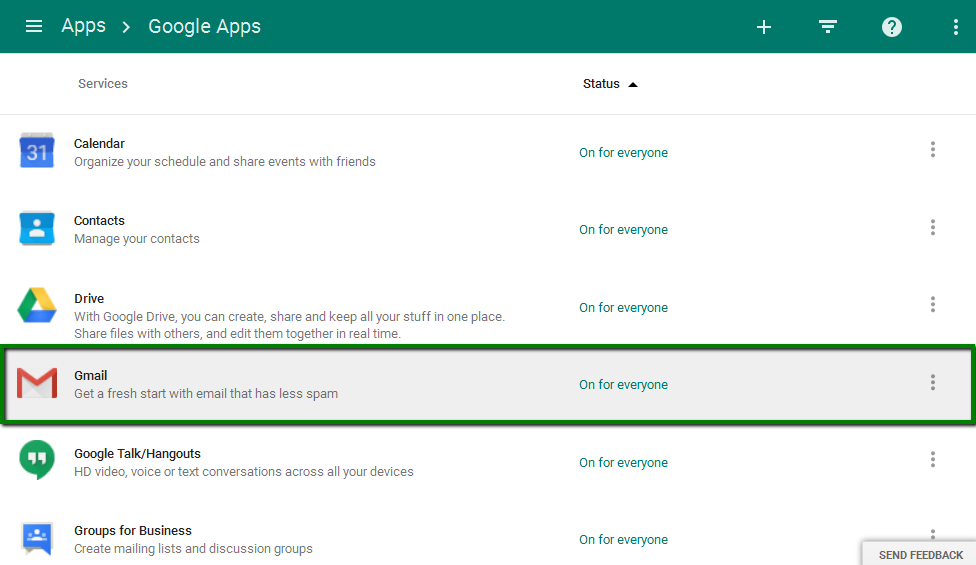Click the Google Drive icon
Viewport: 976px width, 565px height.
pyautogui.click(x=37, y=305)
